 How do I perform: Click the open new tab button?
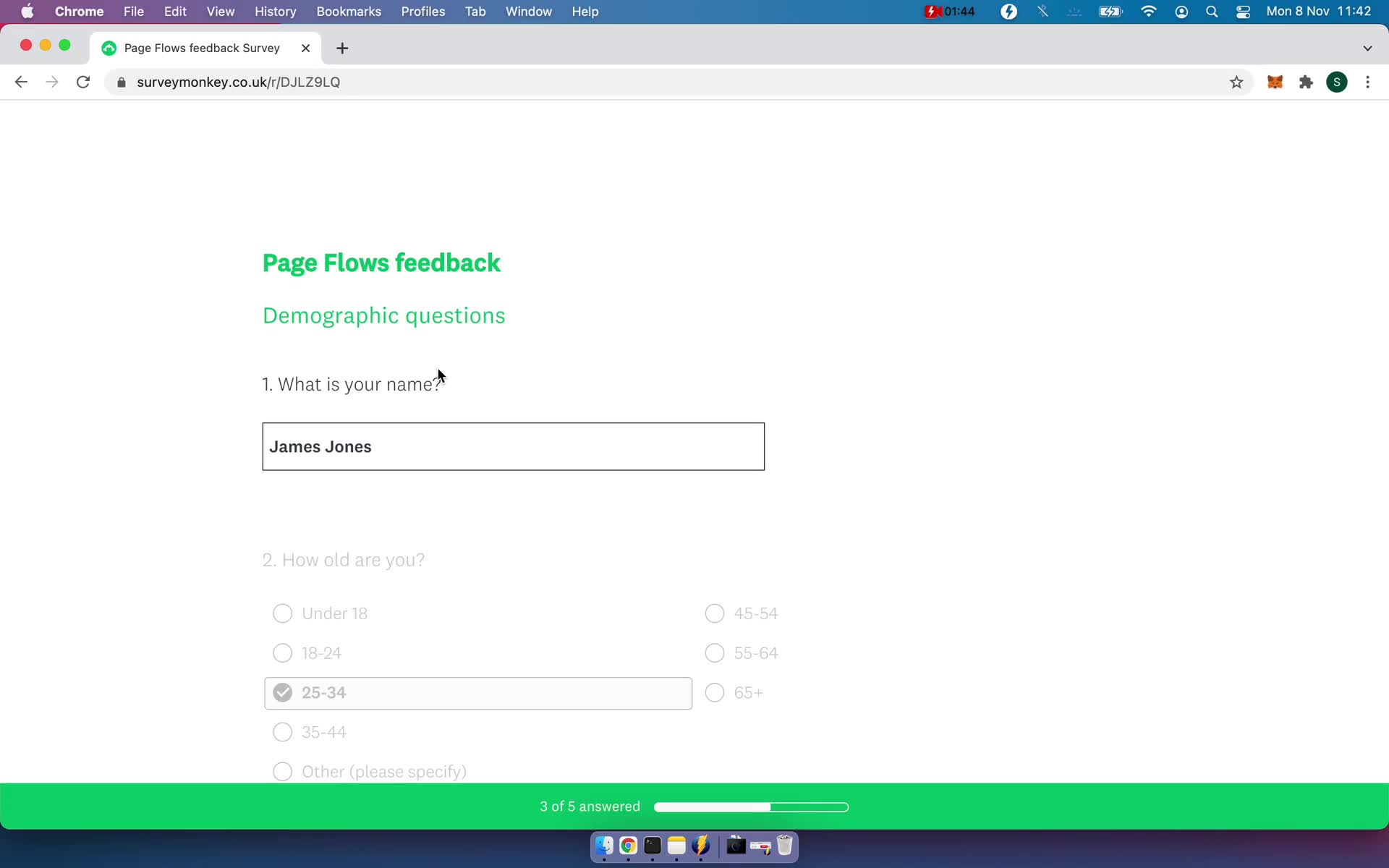click(x=342, y=47)
